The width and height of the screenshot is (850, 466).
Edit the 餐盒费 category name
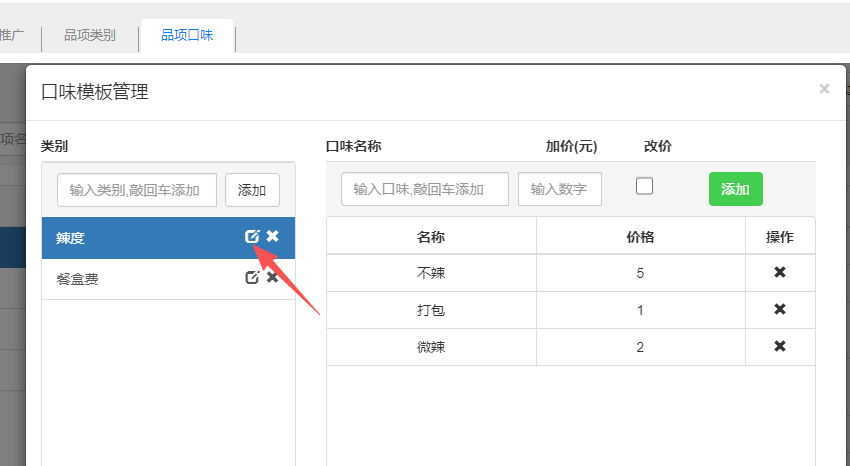(252, 277)
